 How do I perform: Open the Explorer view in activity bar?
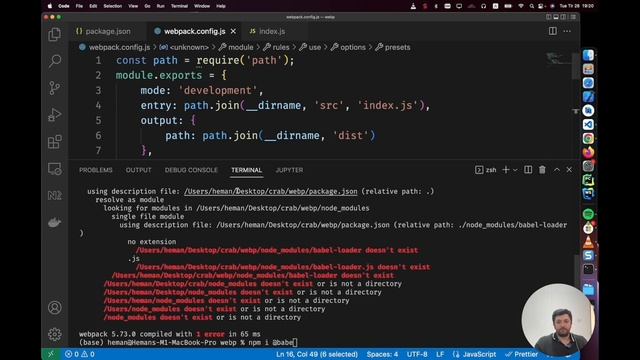click(55, 34)
